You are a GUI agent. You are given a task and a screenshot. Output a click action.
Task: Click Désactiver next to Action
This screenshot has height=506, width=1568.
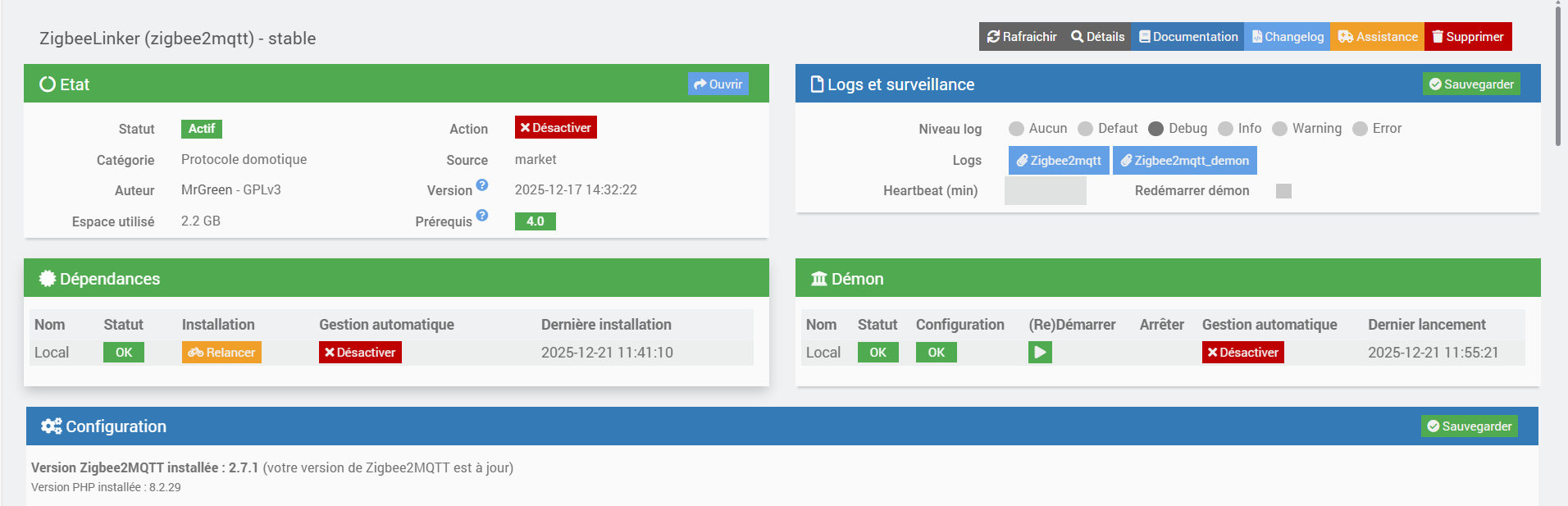tap(555, 128)
